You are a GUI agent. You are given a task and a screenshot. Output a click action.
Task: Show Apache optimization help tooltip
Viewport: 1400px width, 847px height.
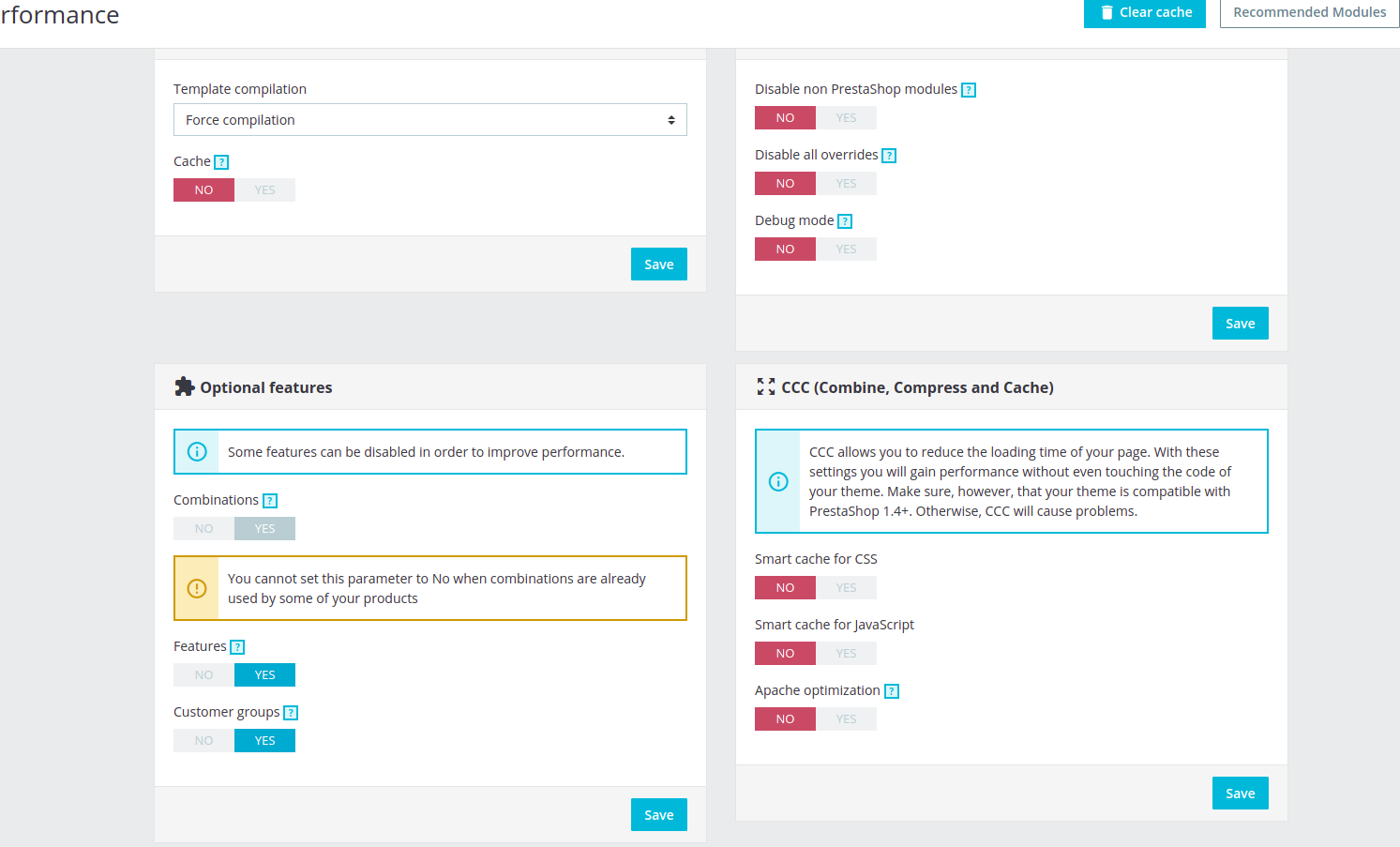[892, 691]
